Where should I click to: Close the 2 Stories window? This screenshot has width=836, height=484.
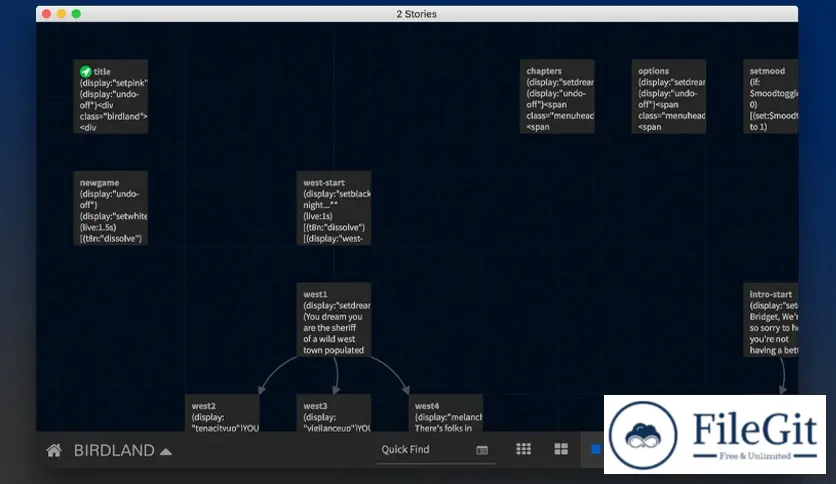(46, 14)
